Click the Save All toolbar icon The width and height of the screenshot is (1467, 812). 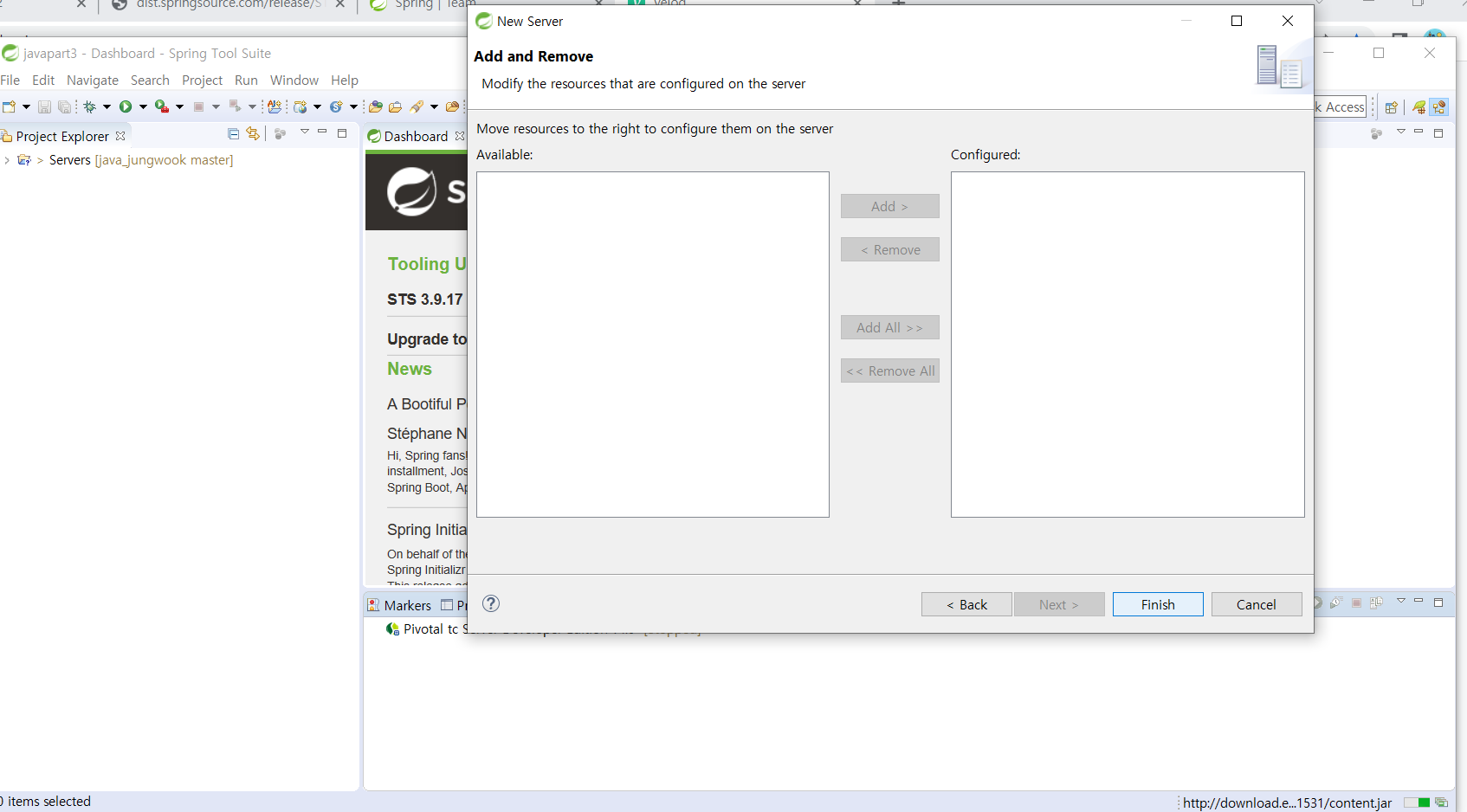(x=64, y=106)
